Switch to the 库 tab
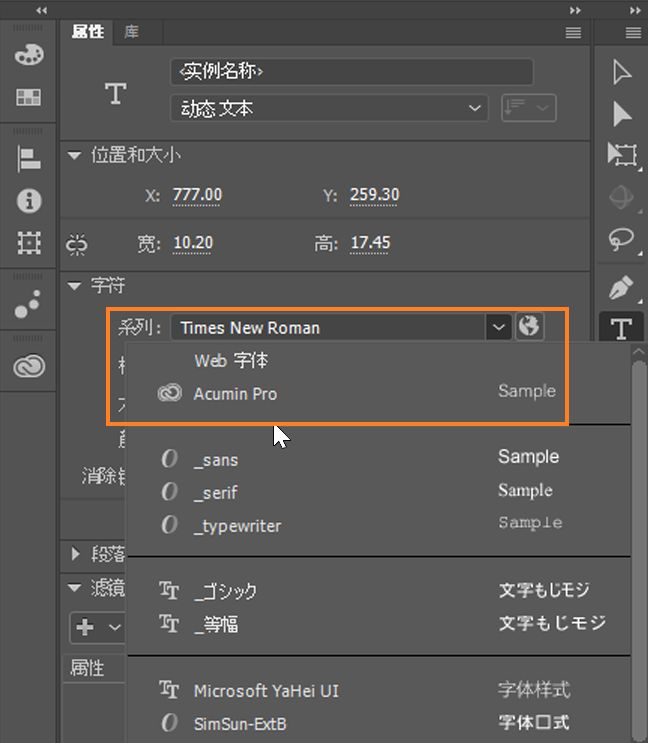 (x=131, y=32)
